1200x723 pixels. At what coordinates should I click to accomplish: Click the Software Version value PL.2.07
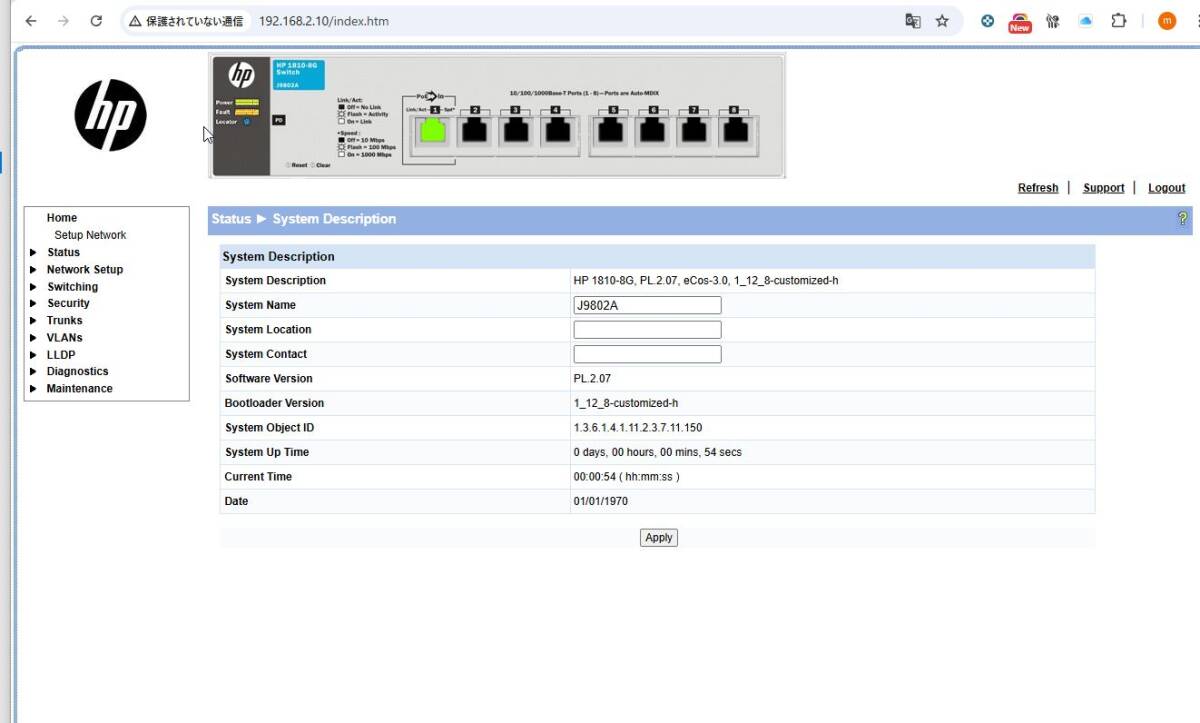tap(592, 379)
